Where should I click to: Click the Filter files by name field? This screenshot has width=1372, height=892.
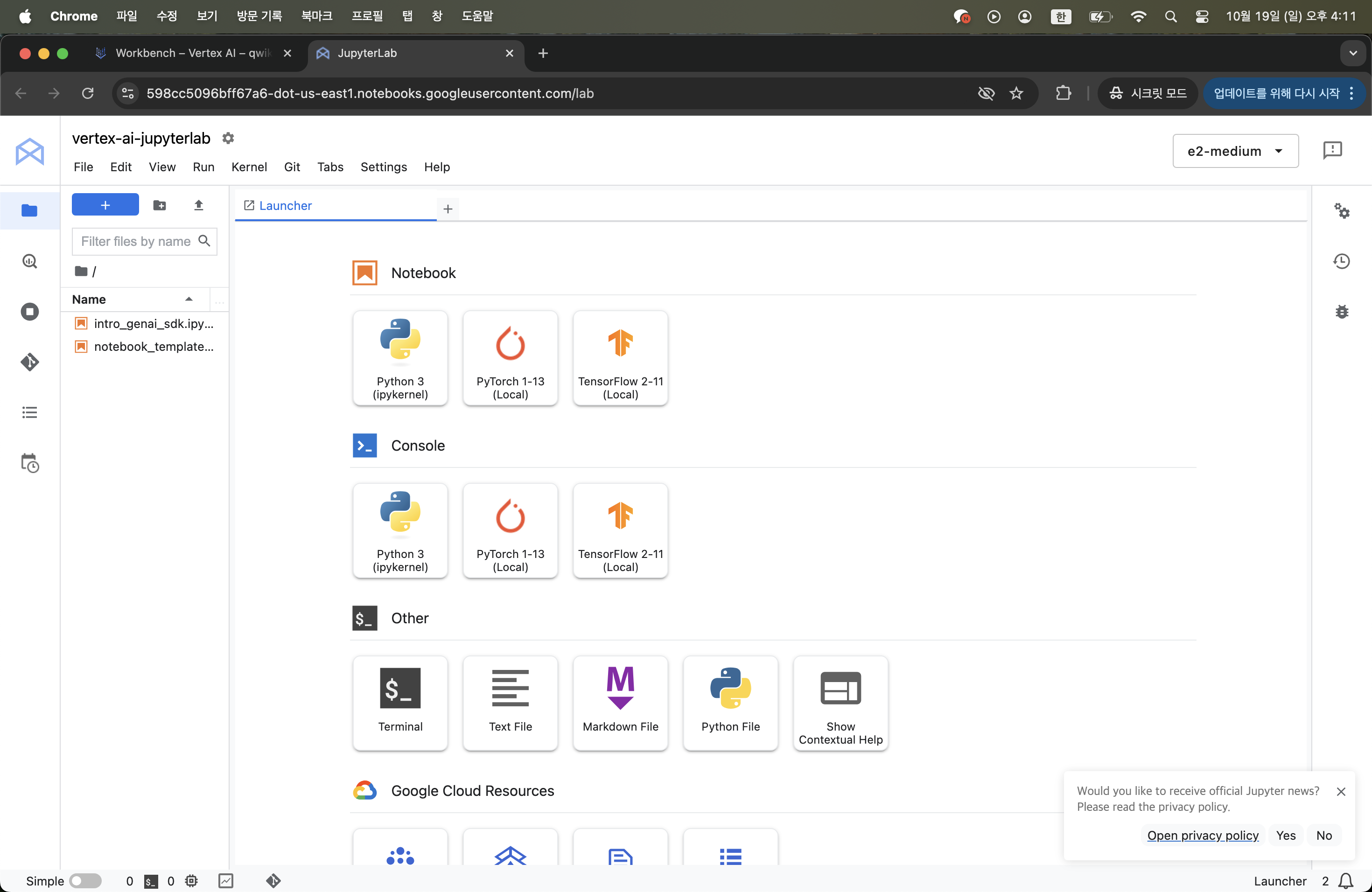(x=136, y=242)
